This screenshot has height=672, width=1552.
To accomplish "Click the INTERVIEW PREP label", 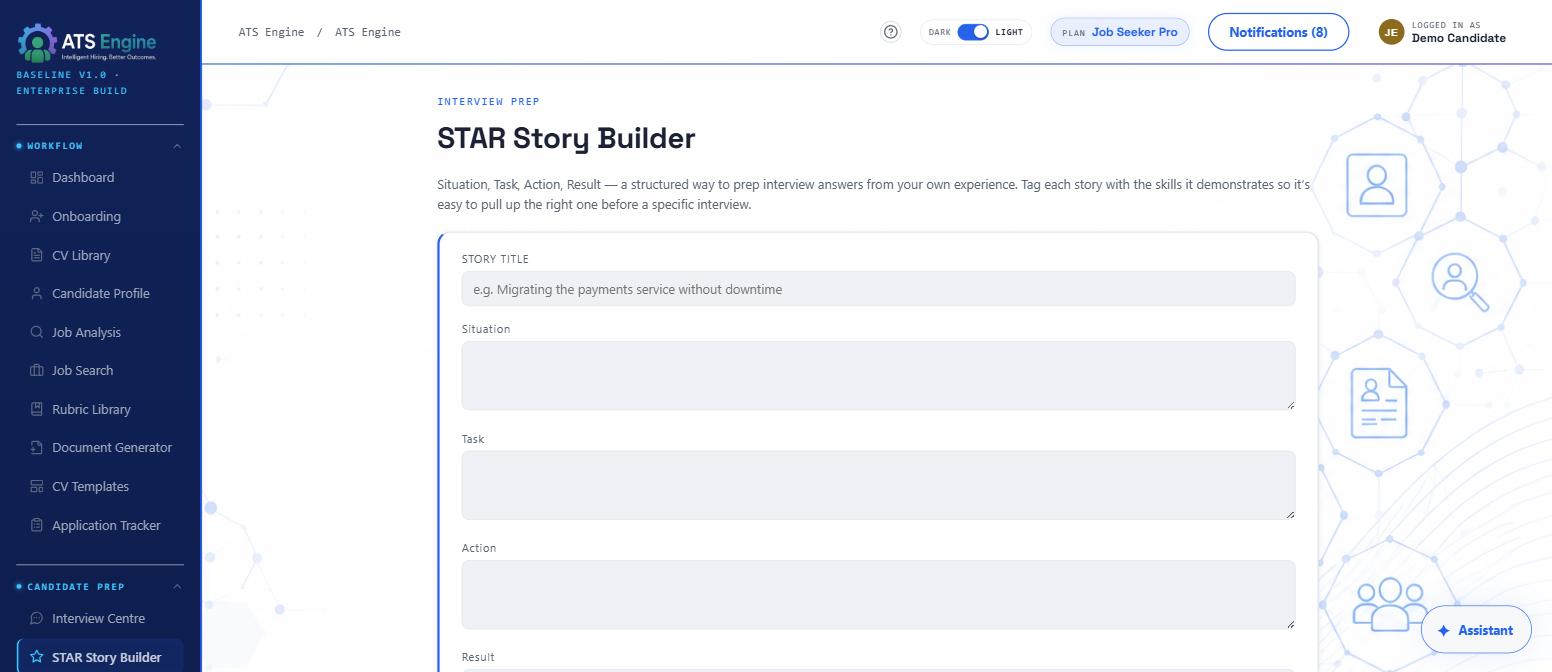I will click(x=488, y=102).
